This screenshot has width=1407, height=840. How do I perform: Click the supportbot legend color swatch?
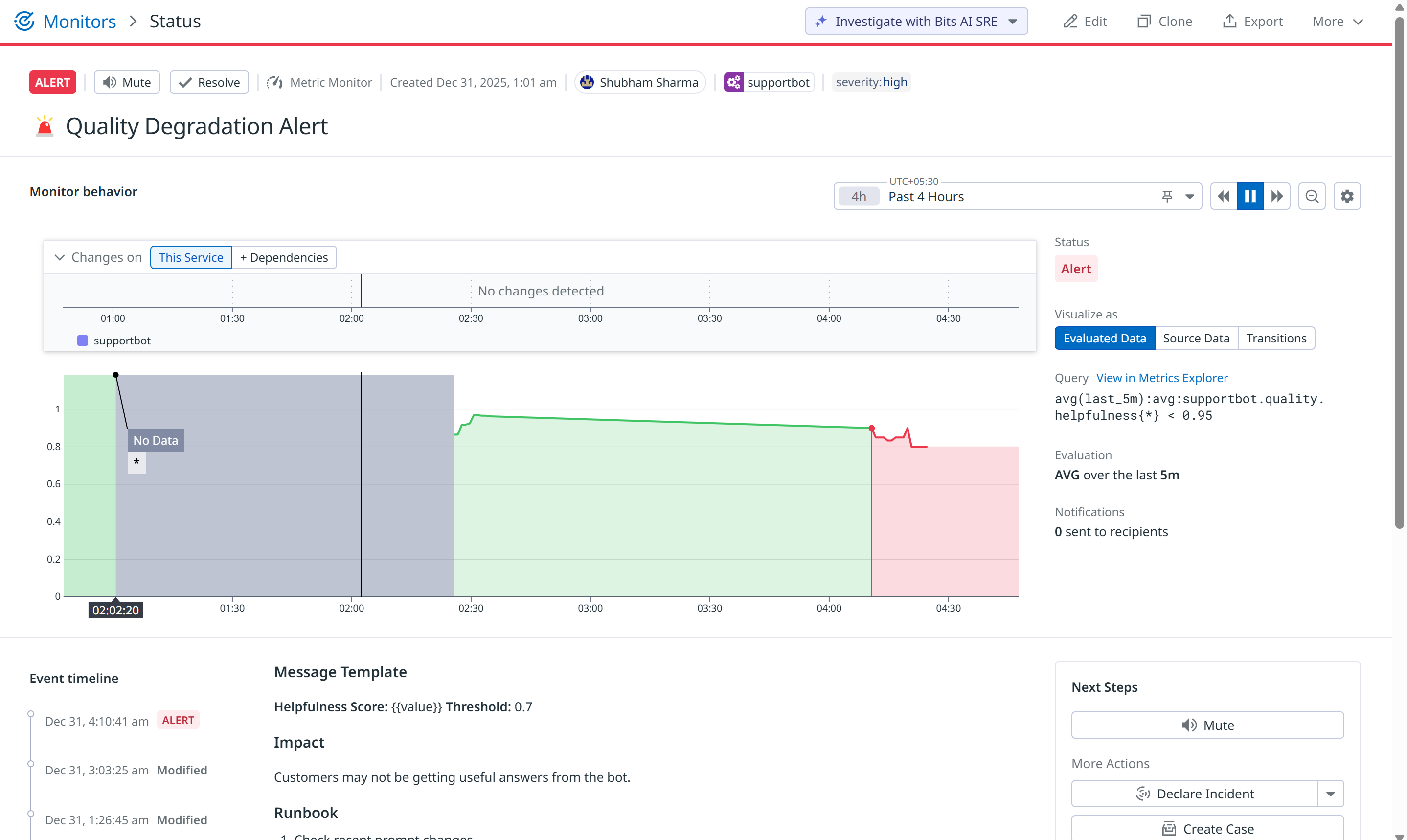coord(83,341)
